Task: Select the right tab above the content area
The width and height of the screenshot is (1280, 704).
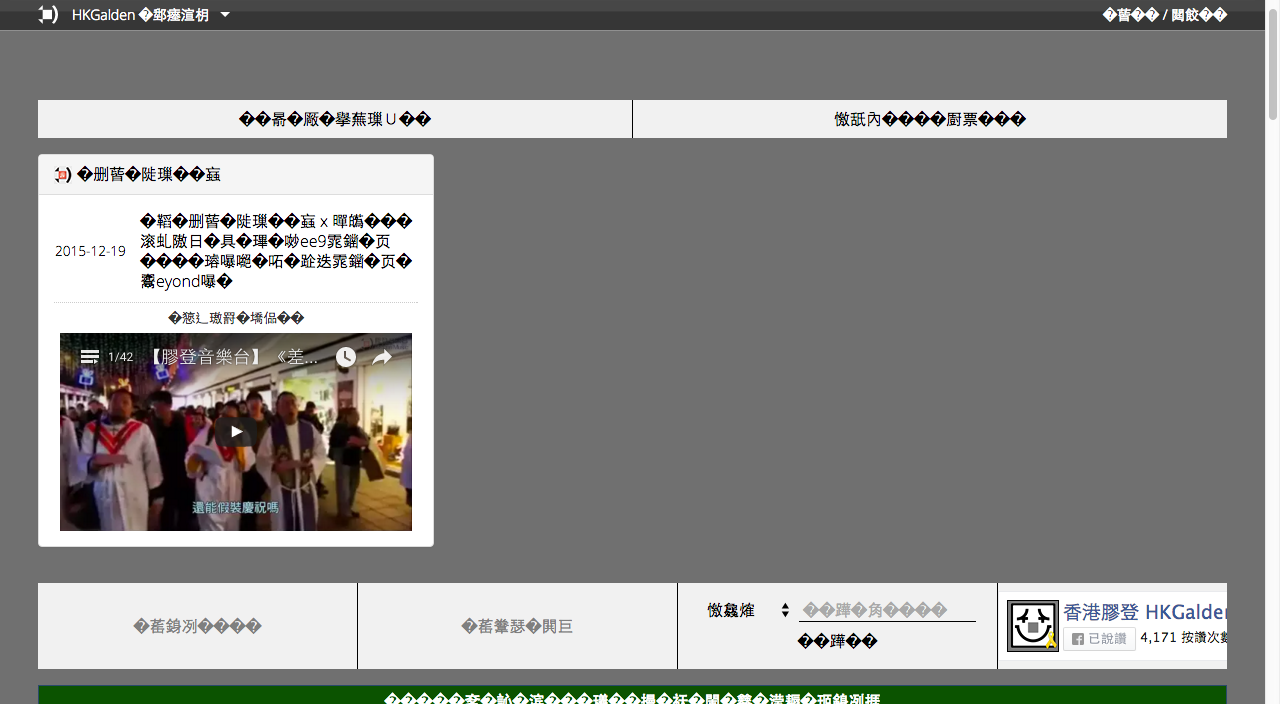Action: 929,119
